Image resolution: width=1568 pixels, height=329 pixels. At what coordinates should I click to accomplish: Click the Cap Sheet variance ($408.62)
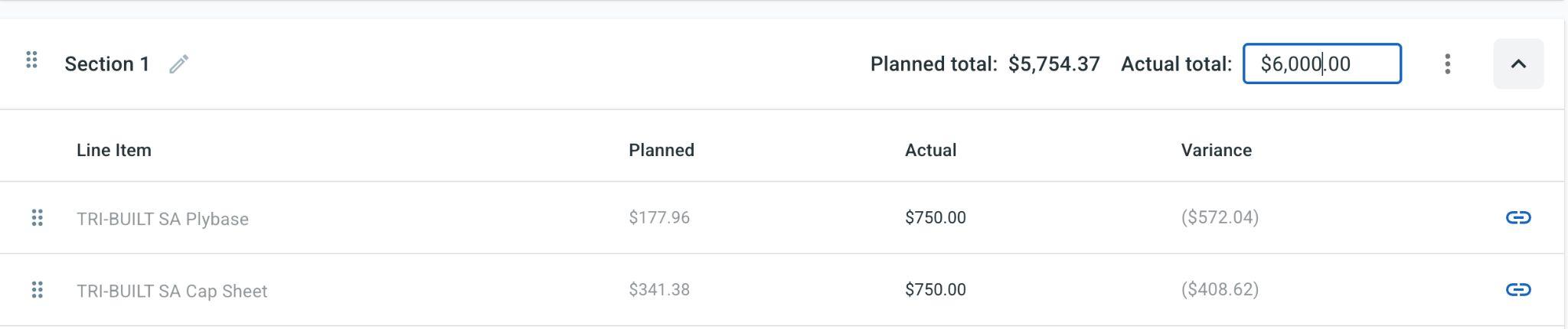1220,290
